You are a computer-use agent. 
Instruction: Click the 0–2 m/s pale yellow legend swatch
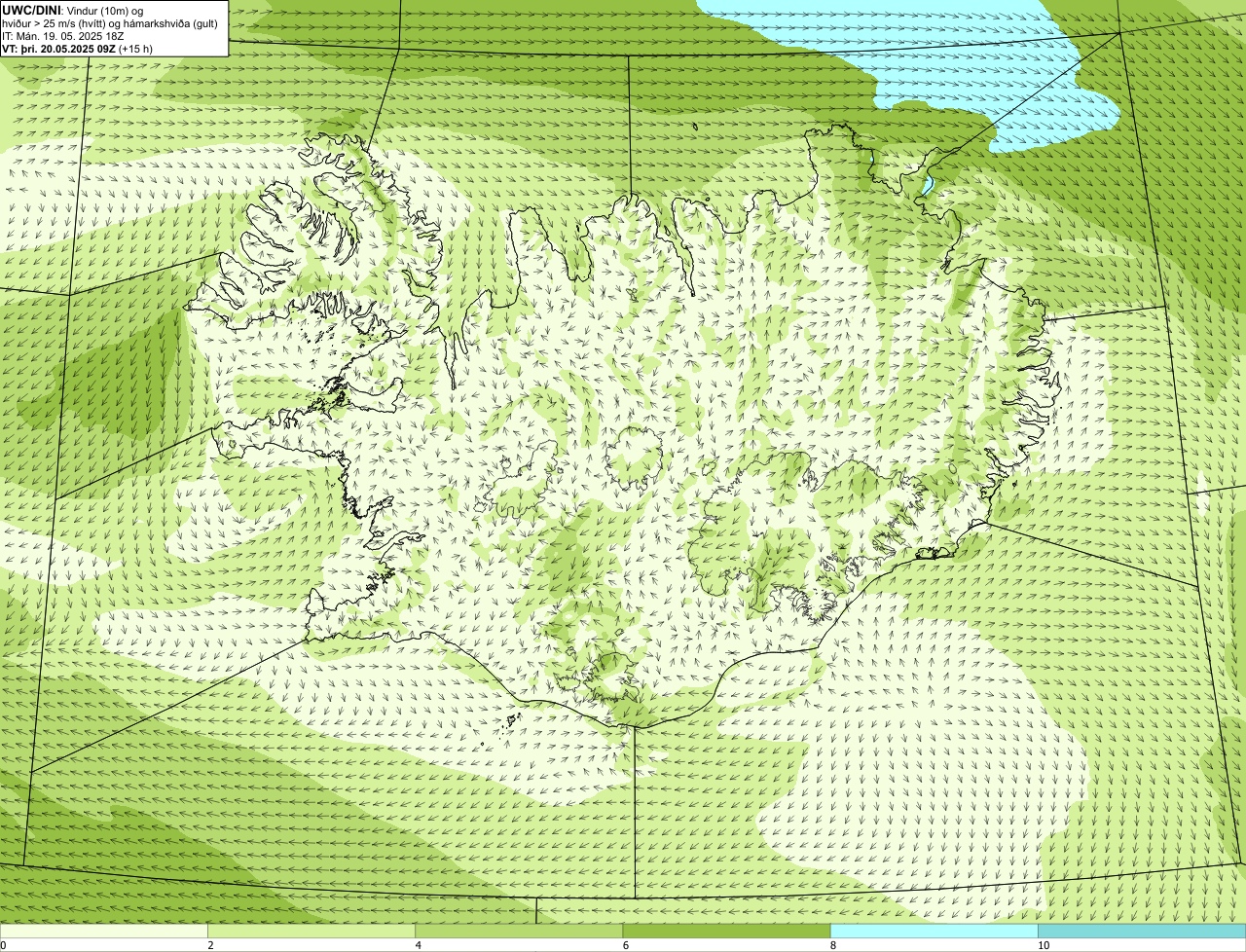(103, 931)
